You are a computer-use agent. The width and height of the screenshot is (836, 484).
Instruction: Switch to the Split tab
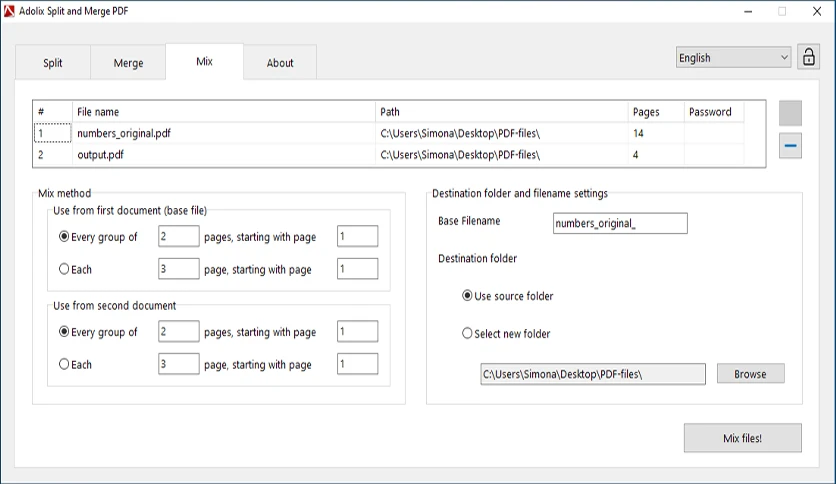tap(53, 63)
